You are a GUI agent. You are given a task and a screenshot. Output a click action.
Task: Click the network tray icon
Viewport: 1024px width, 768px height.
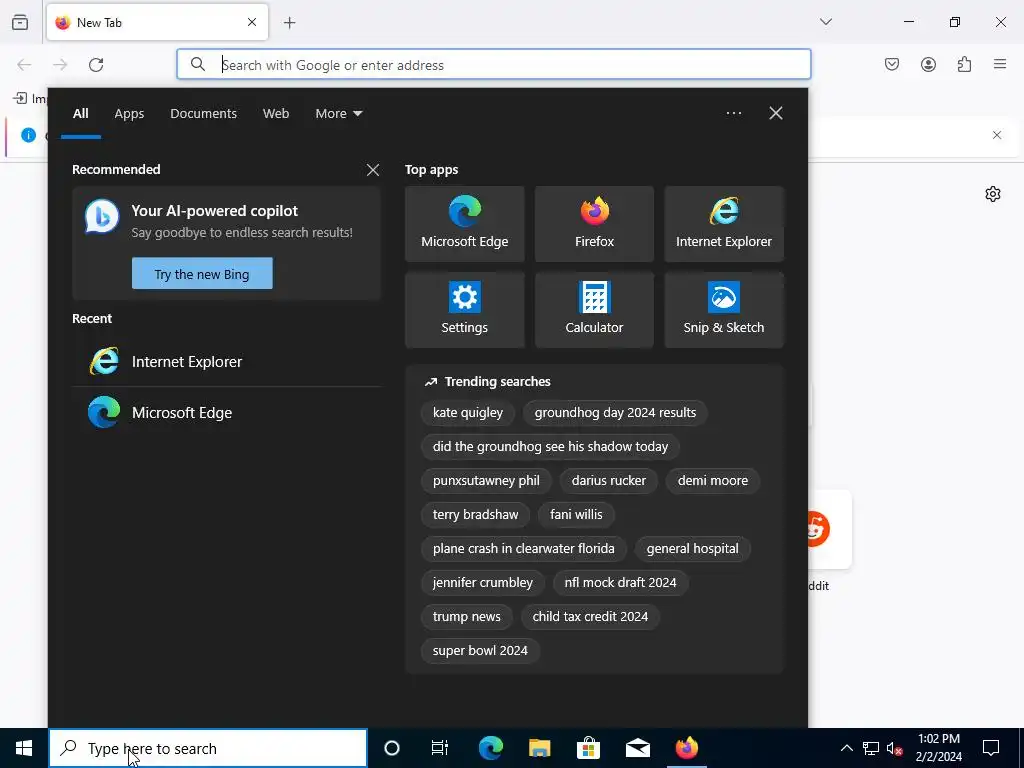click(871, 748)
